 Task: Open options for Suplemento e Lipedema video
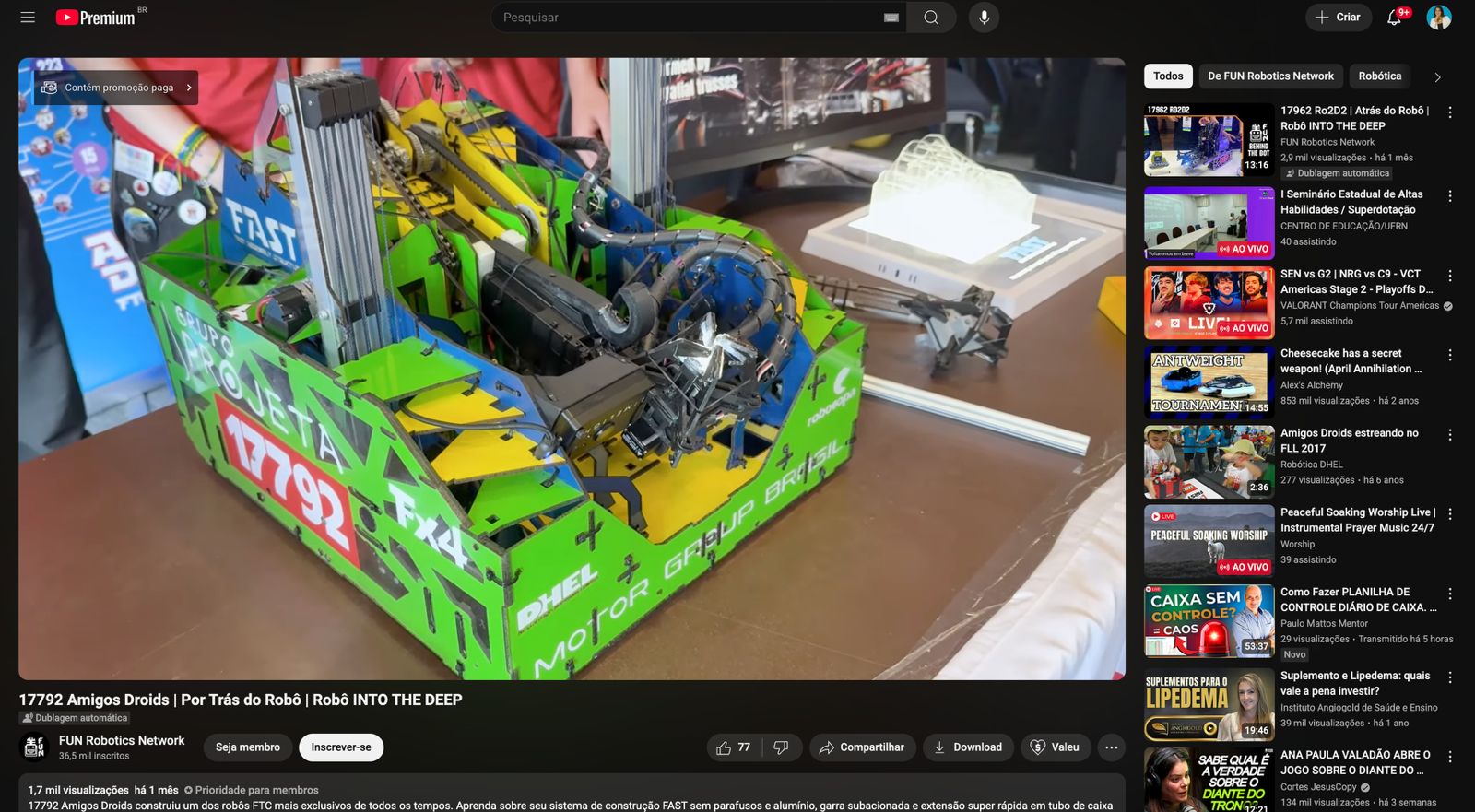coord(1449,677)
